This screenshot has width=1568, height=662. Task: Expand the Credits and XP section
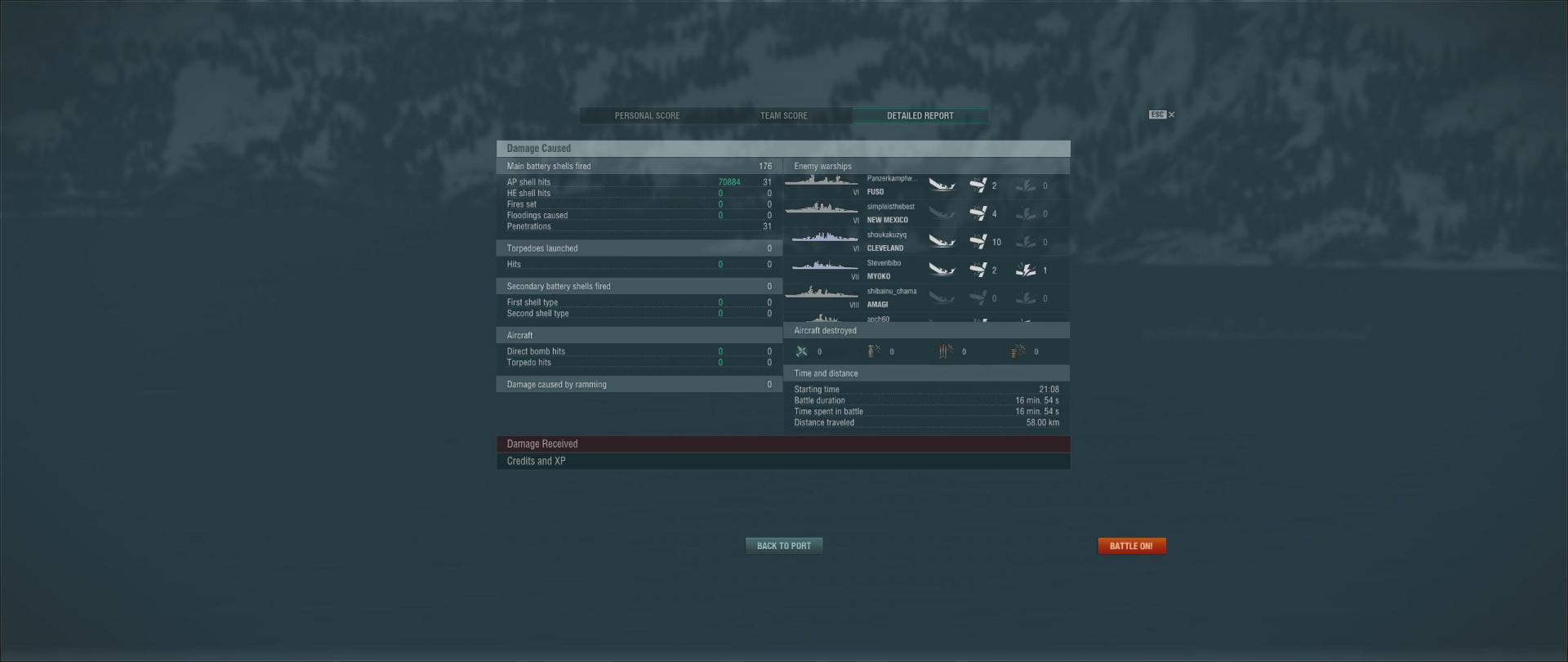point(783,461)
